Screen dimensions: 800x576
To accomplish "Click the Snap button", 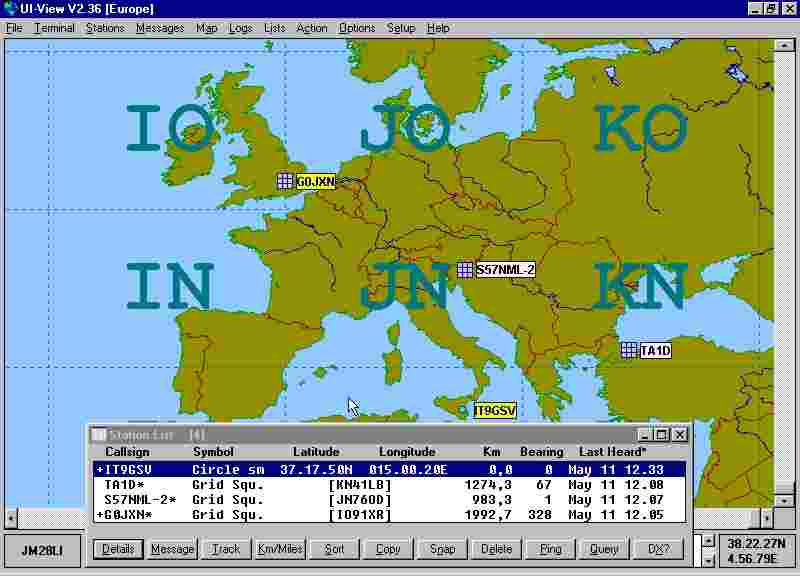I will (x=442, y=549).
